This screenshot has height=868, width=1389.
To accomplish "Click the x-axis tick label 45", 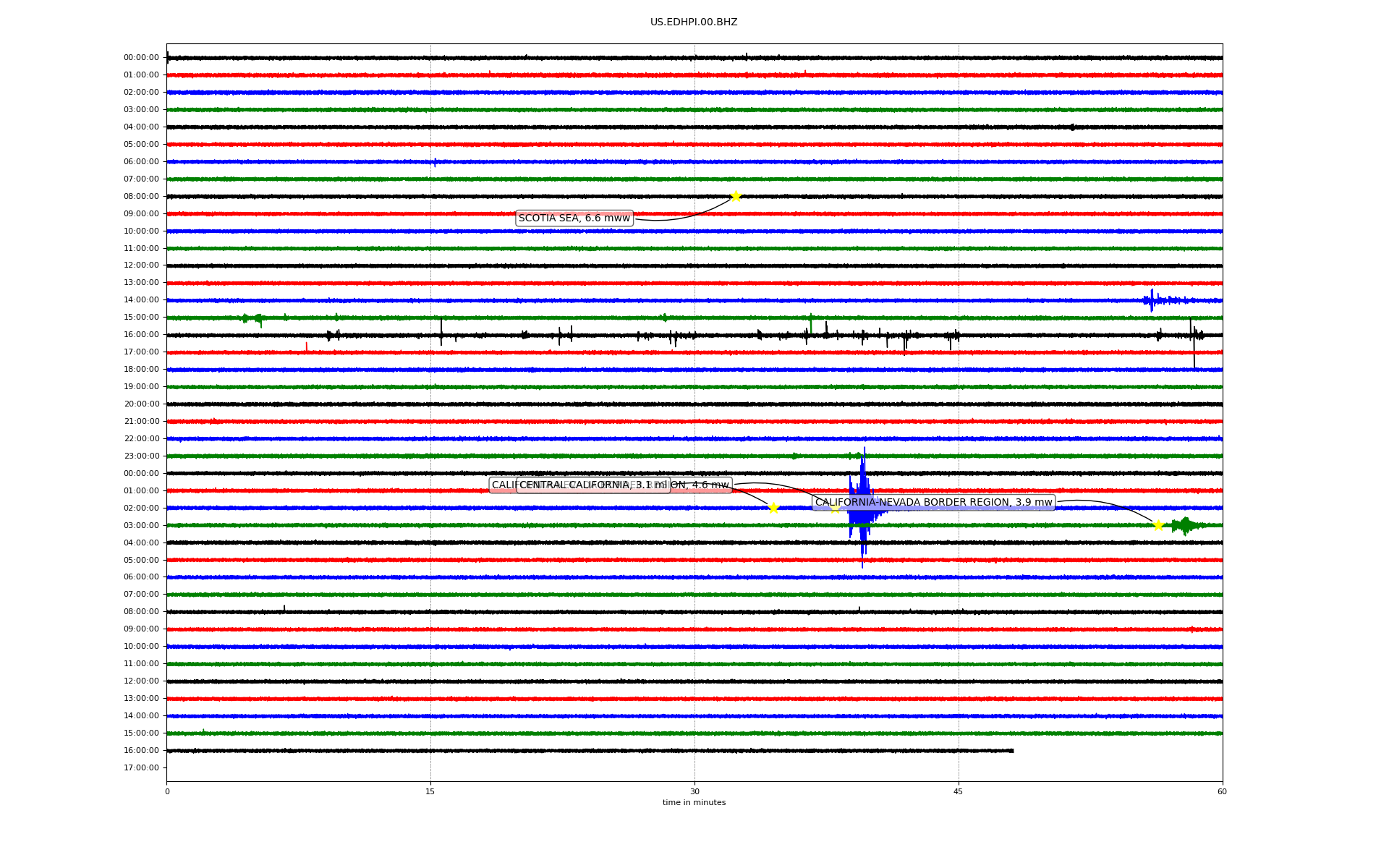I will (959, 791).
